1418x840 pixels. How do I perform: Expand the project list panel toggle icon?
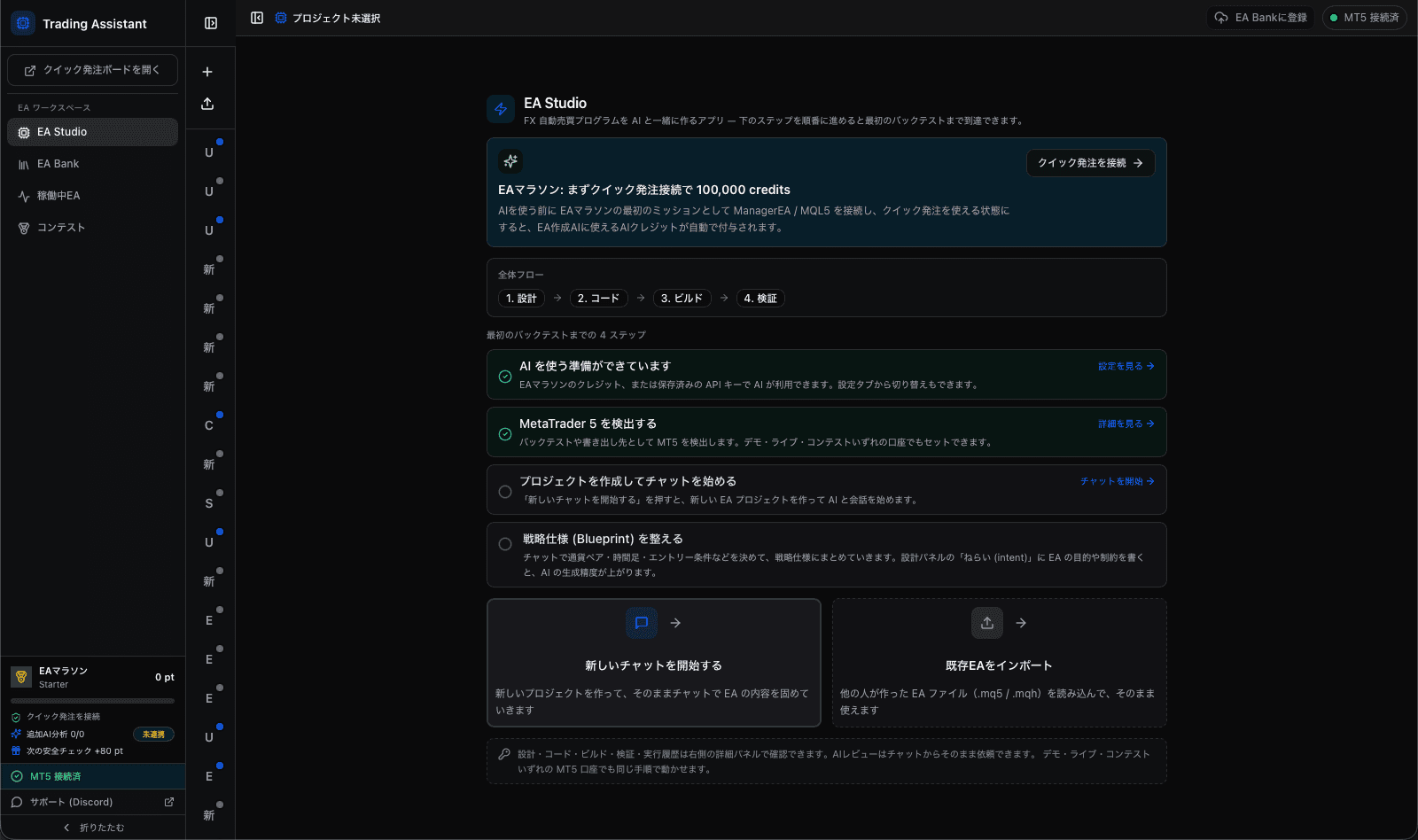(x=211, y=23)
